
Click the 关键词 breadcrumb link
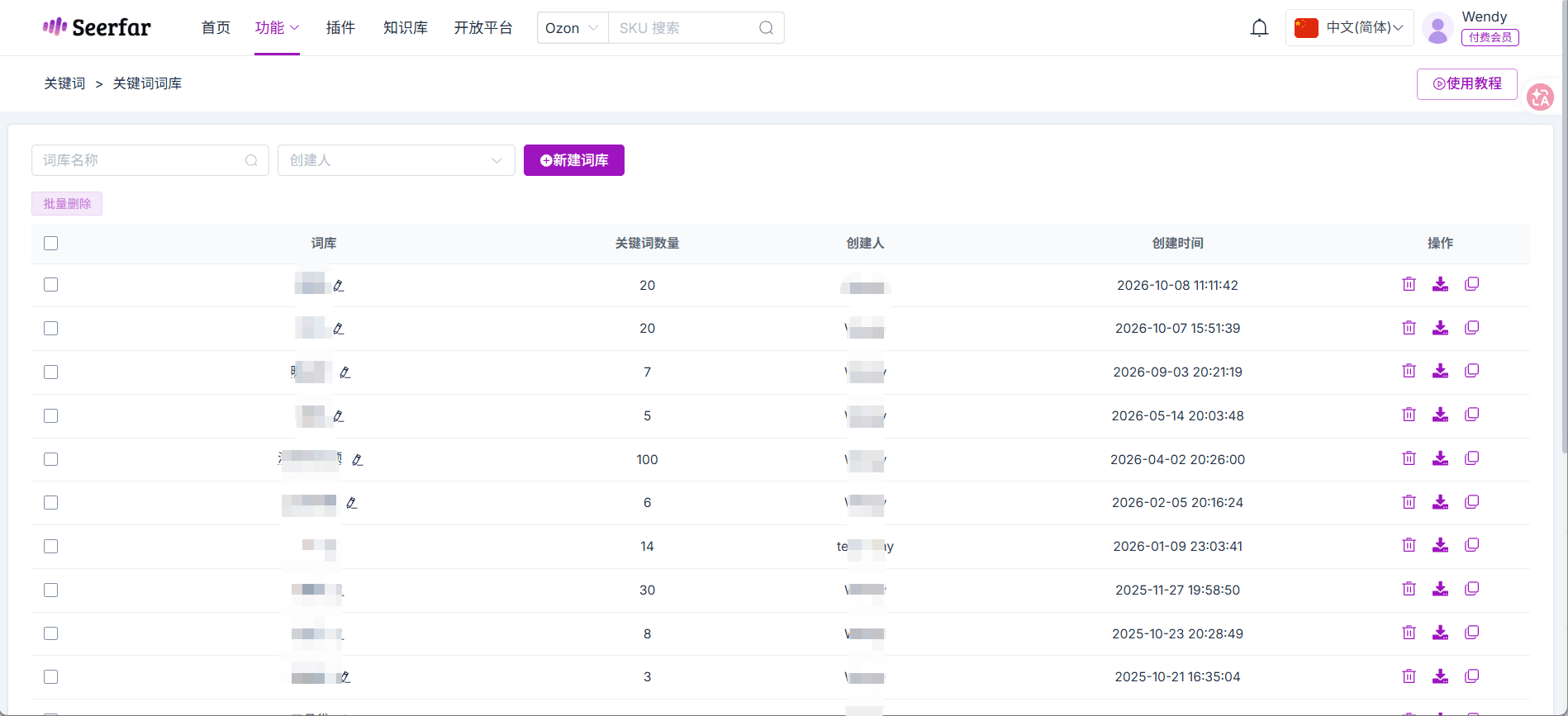(64, 83)
